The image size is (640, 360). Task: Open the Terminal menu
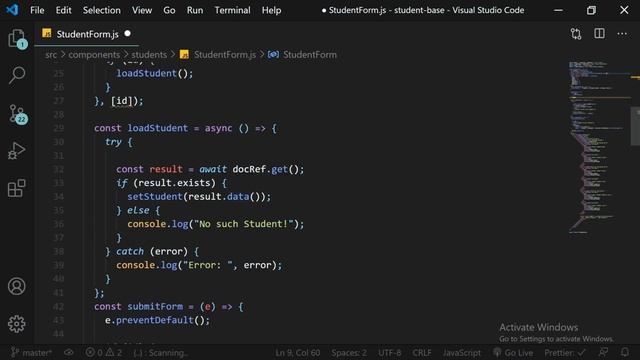click(x=232, y=10)
